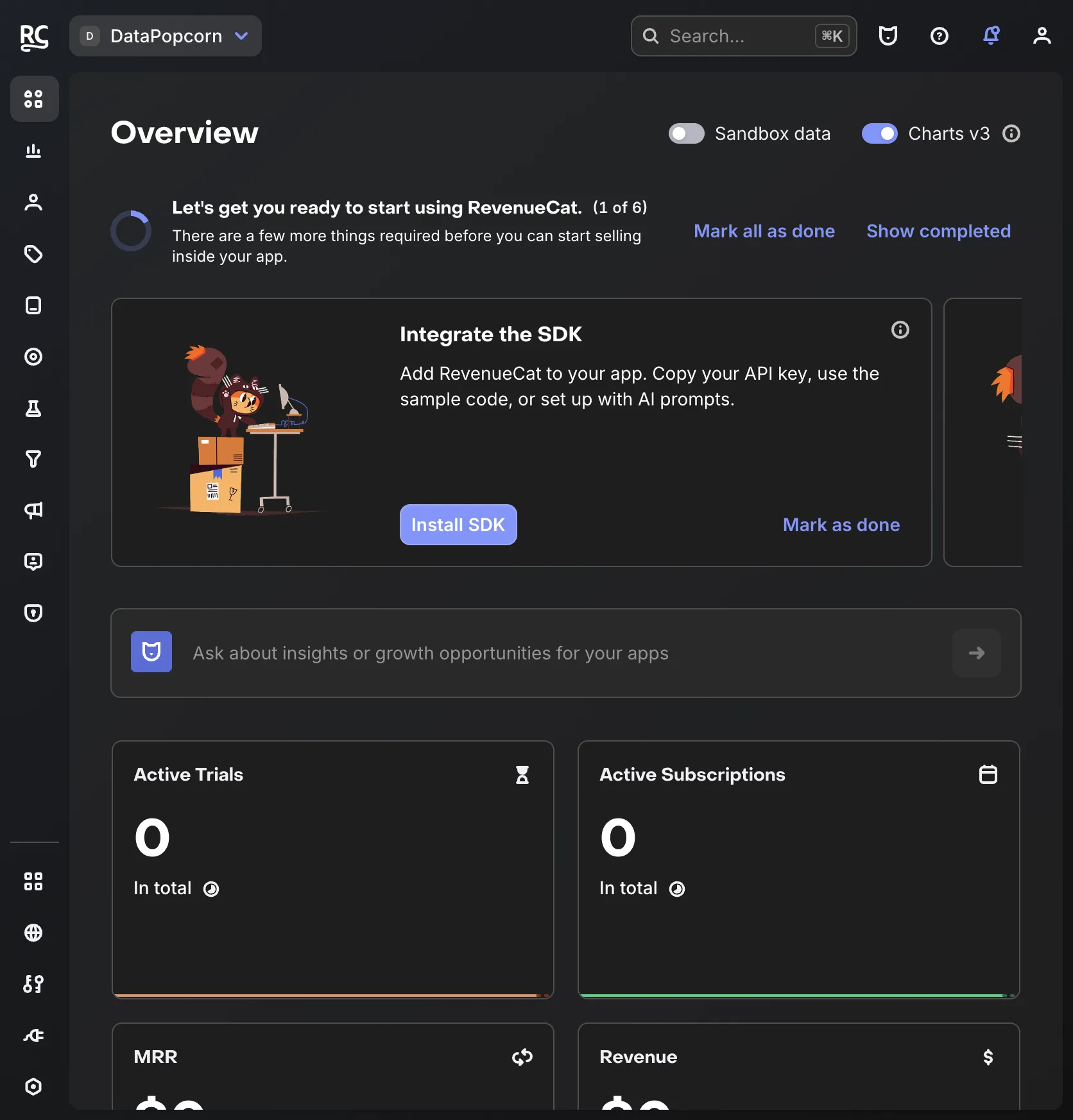The height and width of the screenshot is (1120, 1073).
Task: Click the MRR card title
Action: (155, 1056)
